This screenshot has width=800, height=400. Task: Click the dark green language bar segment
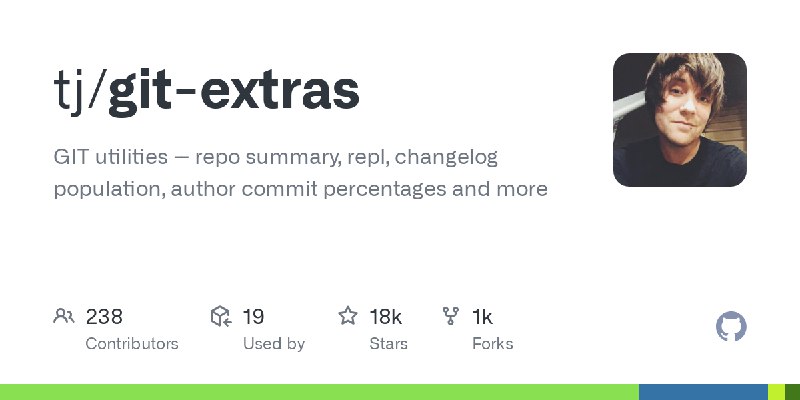[x=792, y=392]
